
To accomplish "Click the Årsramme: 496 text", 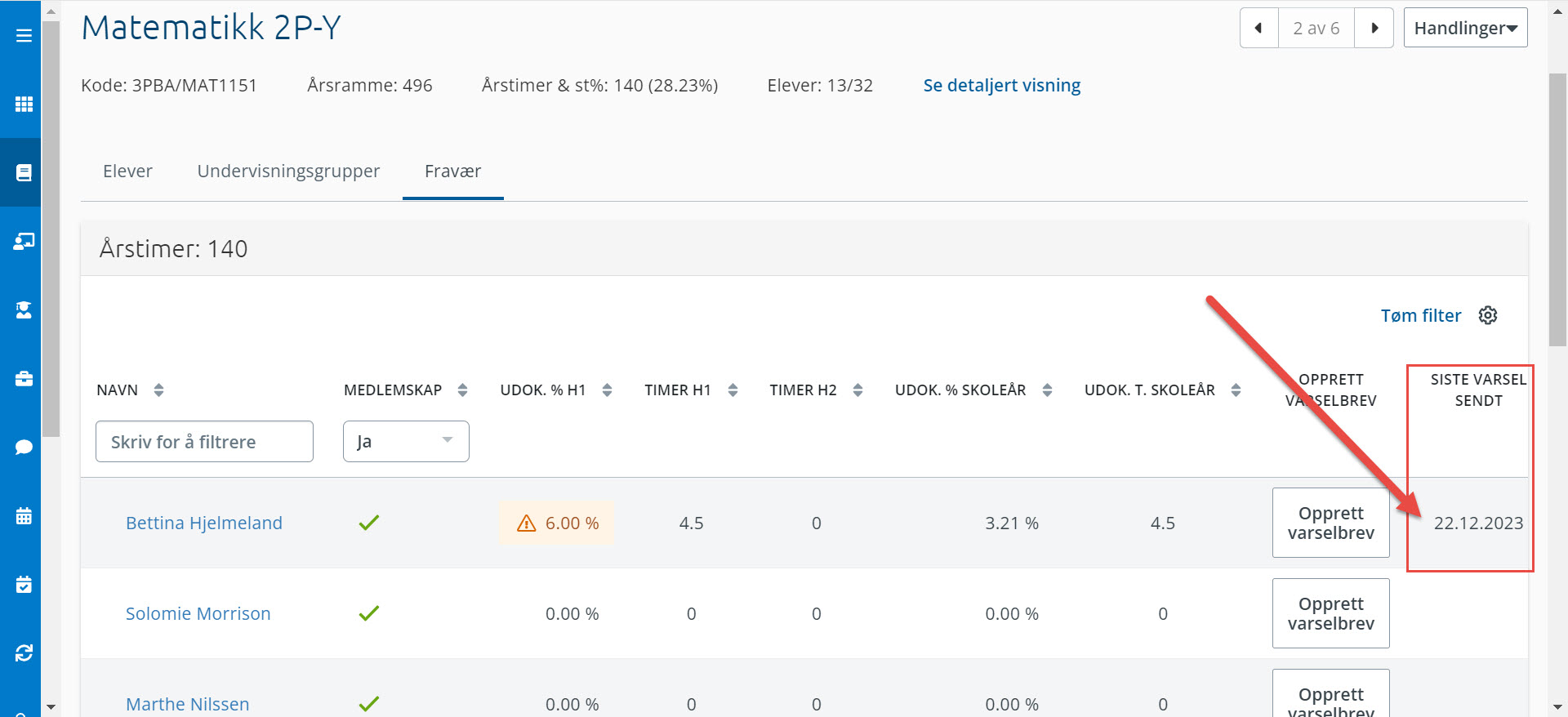I will (x=369, y=86).
